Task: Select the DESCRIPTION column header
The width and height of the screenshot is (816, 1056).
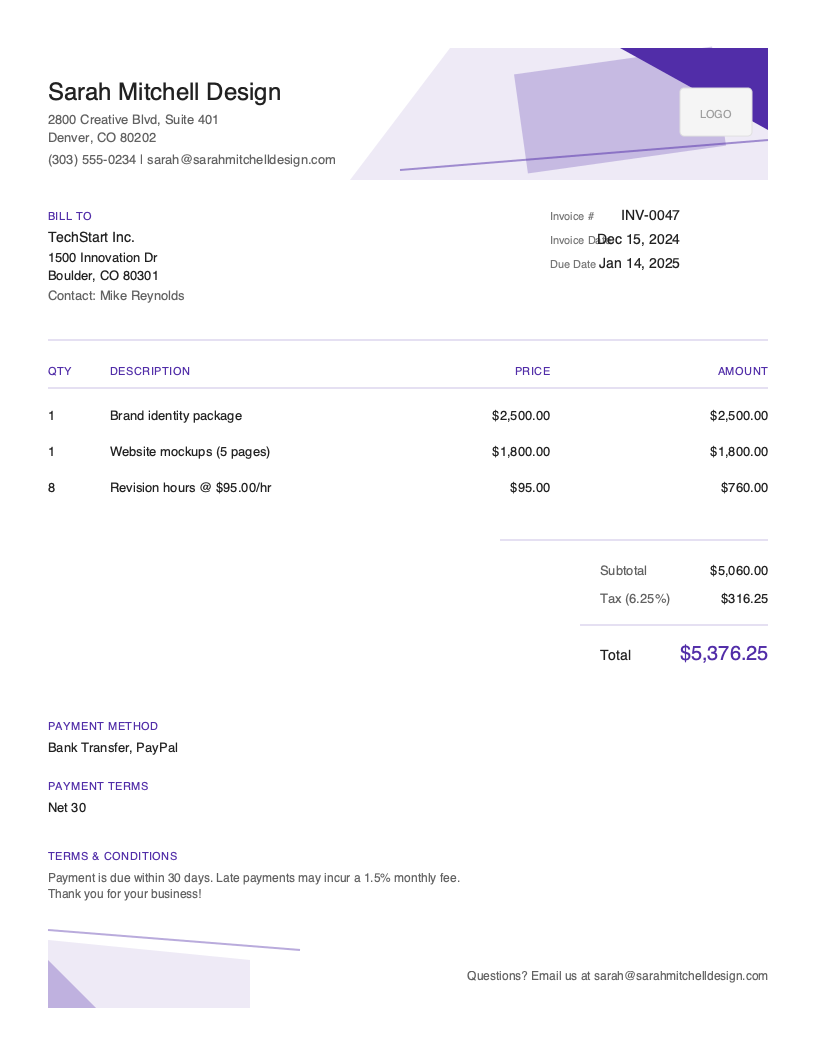Action: coord(150,371)
